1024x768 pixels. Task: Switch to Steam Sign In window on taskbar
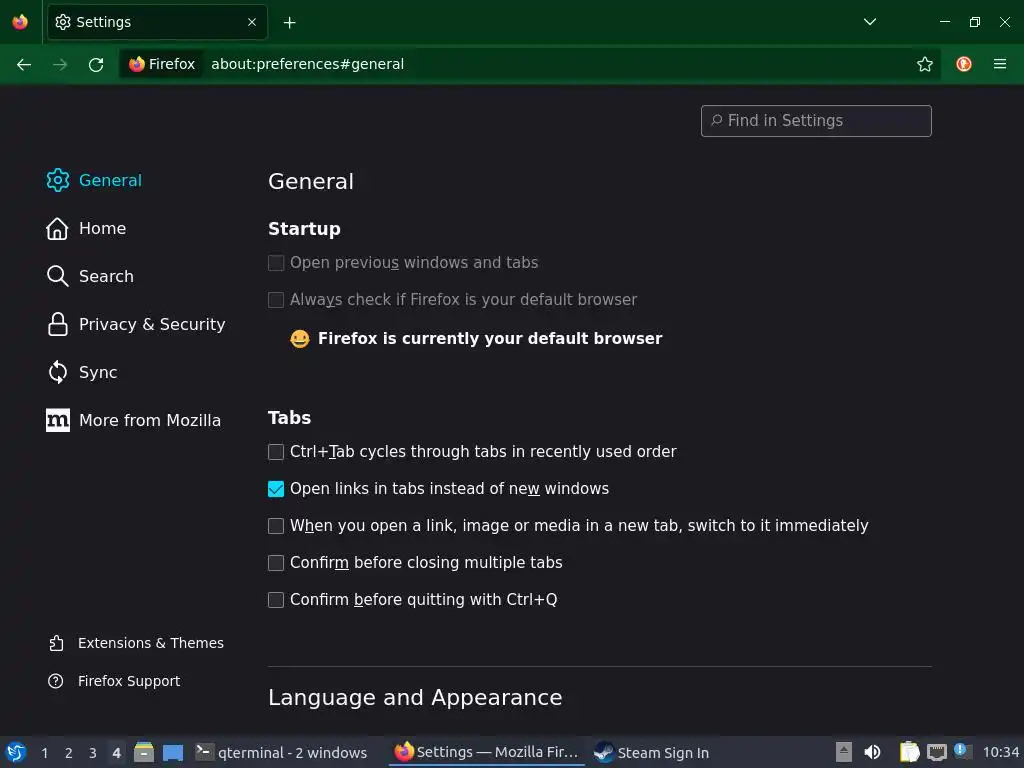click(652, 753)
